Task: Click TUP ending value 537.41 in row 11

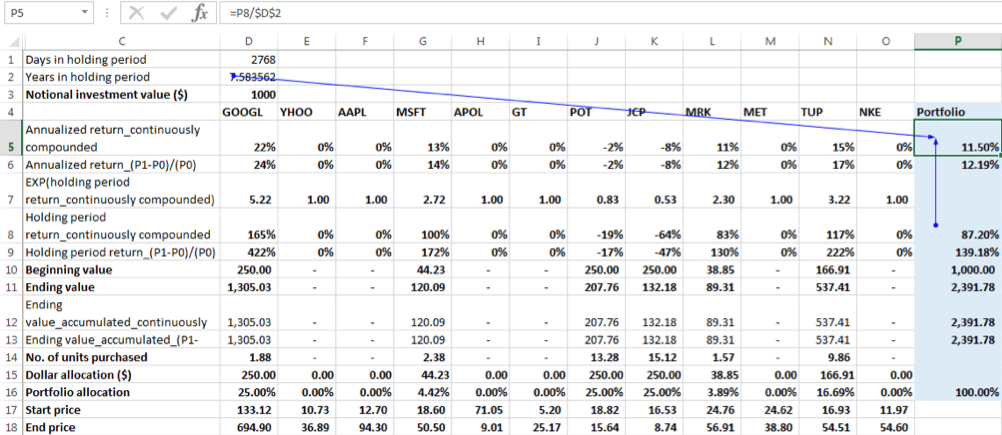Action: tap(828, 287)
